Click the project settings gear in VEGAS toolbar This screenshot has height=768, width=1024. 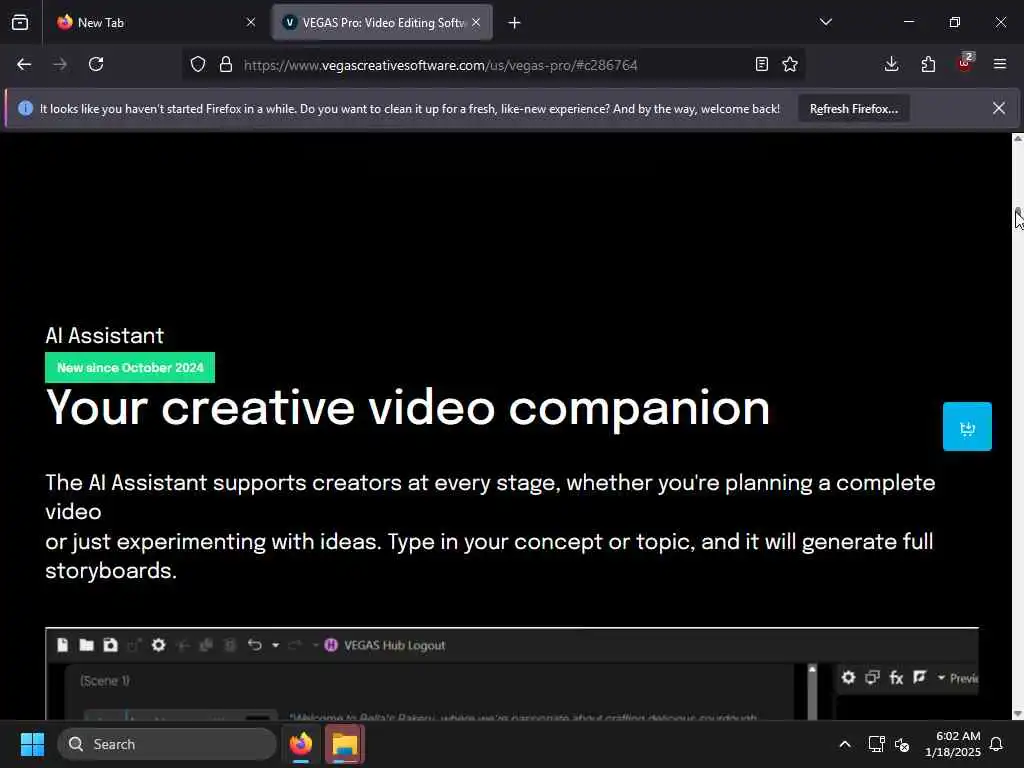158,645
